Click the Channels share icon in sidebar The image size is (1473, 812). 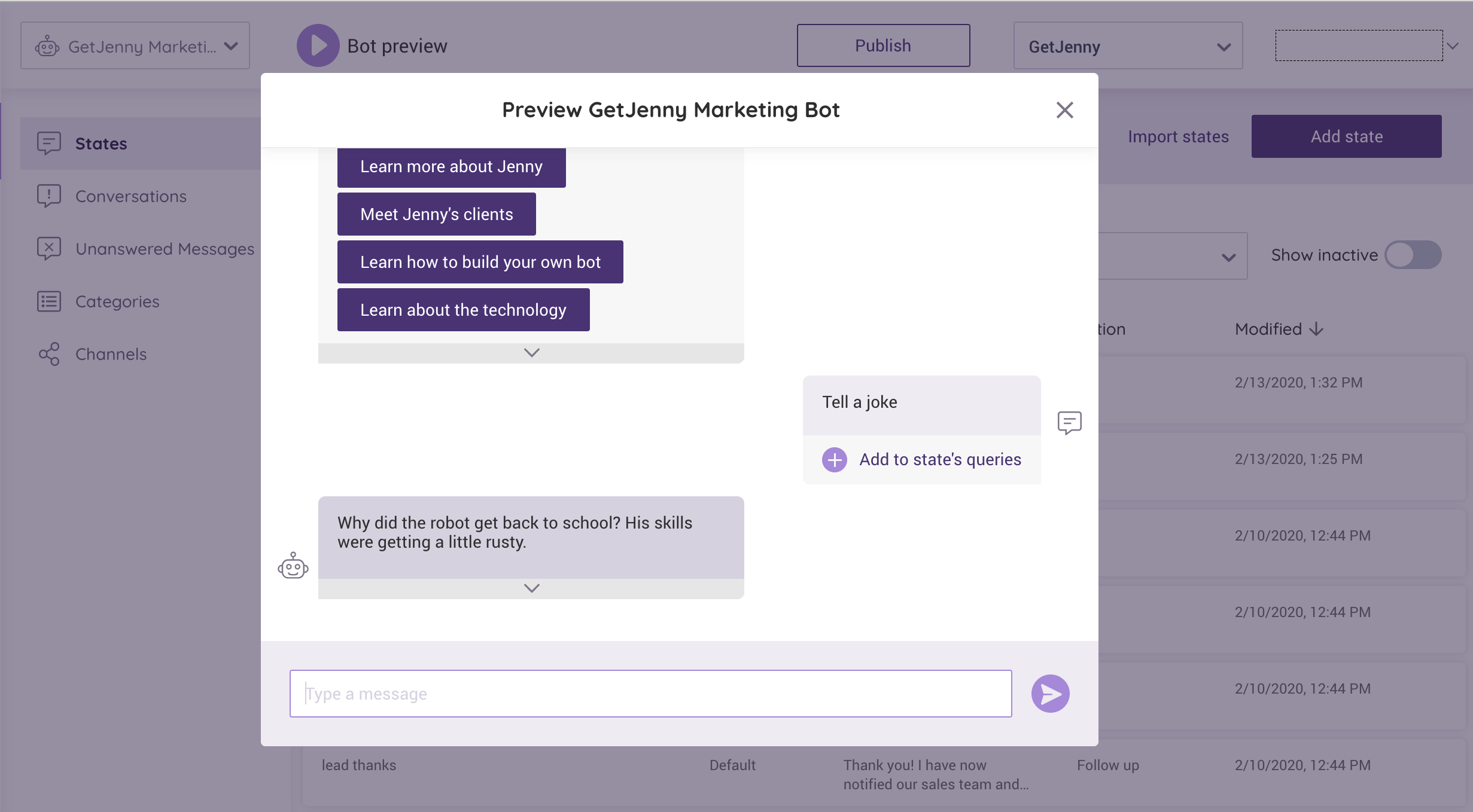pyautogui.click(x=48, y=354)
